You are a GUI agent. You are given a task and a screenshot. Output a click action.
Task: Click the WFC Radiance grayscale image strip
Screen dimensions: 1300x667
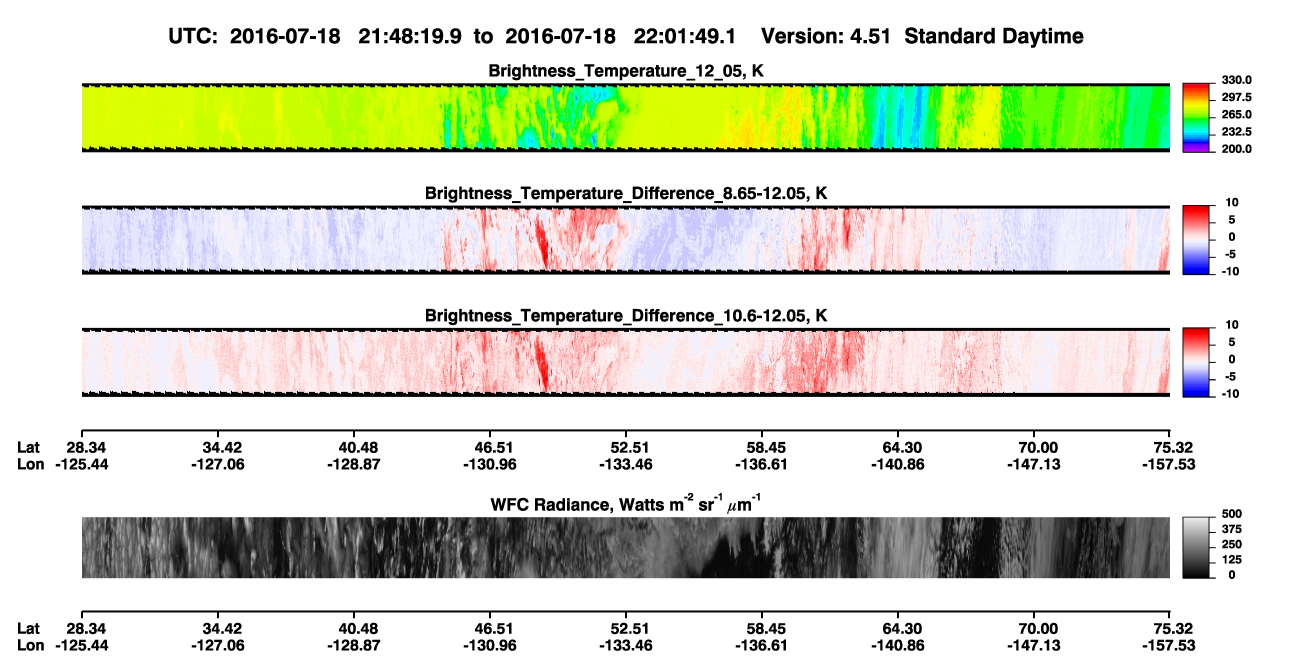coord(625,547)
